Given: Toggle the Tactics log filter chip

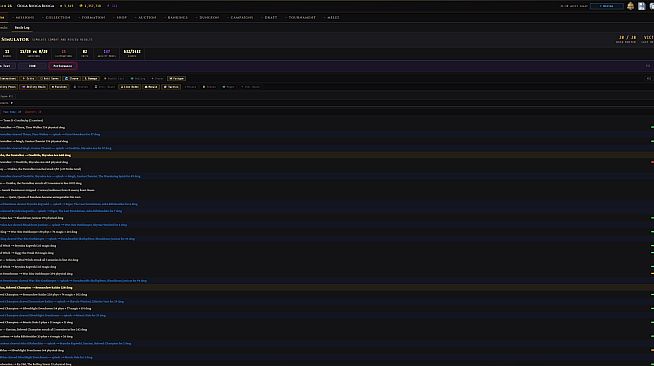Looking at the screenshot, I should click(171, 87).
